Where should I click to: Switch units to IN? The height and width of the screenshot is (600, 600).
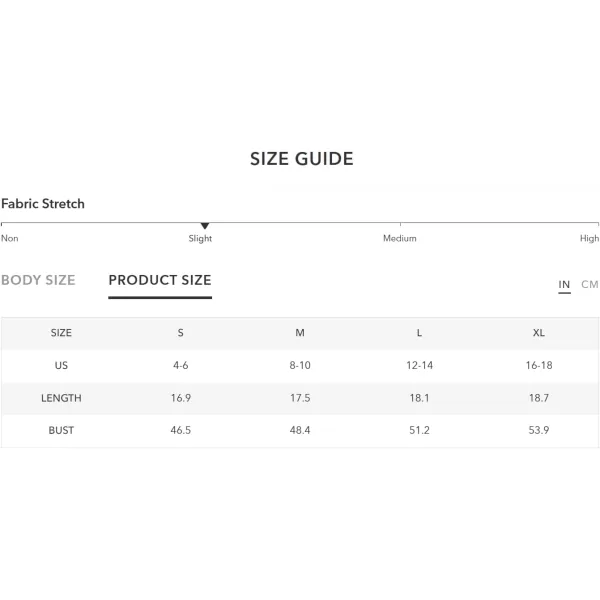564,285
